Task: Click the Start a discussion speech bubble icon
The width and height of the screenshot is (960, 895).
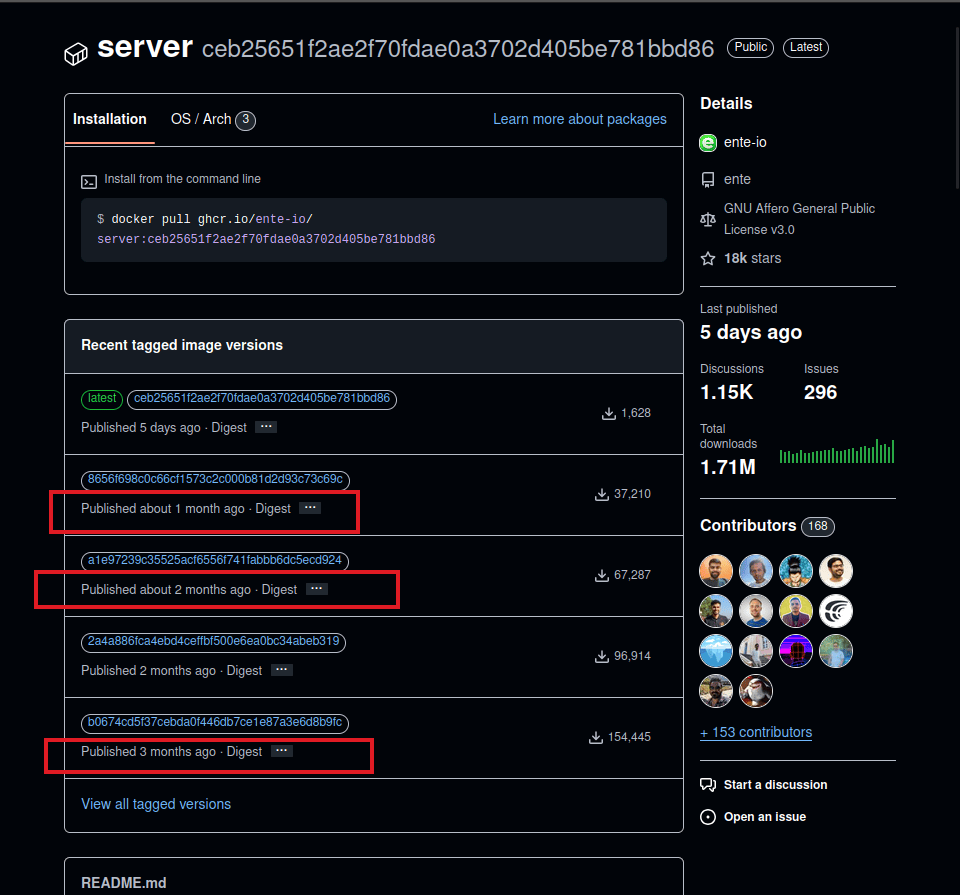Action: point(708,785)
